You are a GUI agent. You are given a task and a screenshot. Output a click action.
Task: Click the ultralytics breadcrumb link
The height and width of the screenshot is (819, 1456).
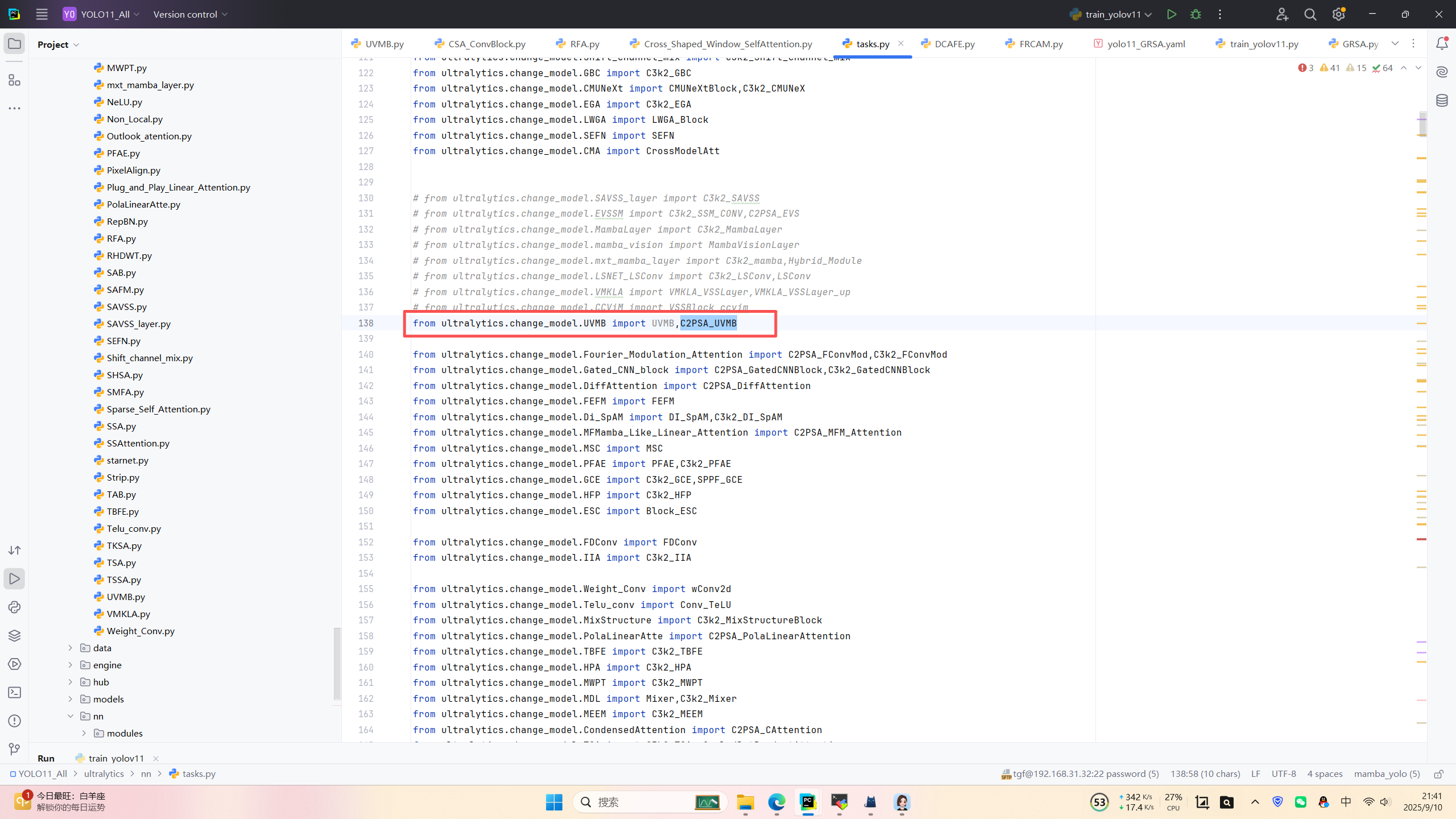[104, 774]
